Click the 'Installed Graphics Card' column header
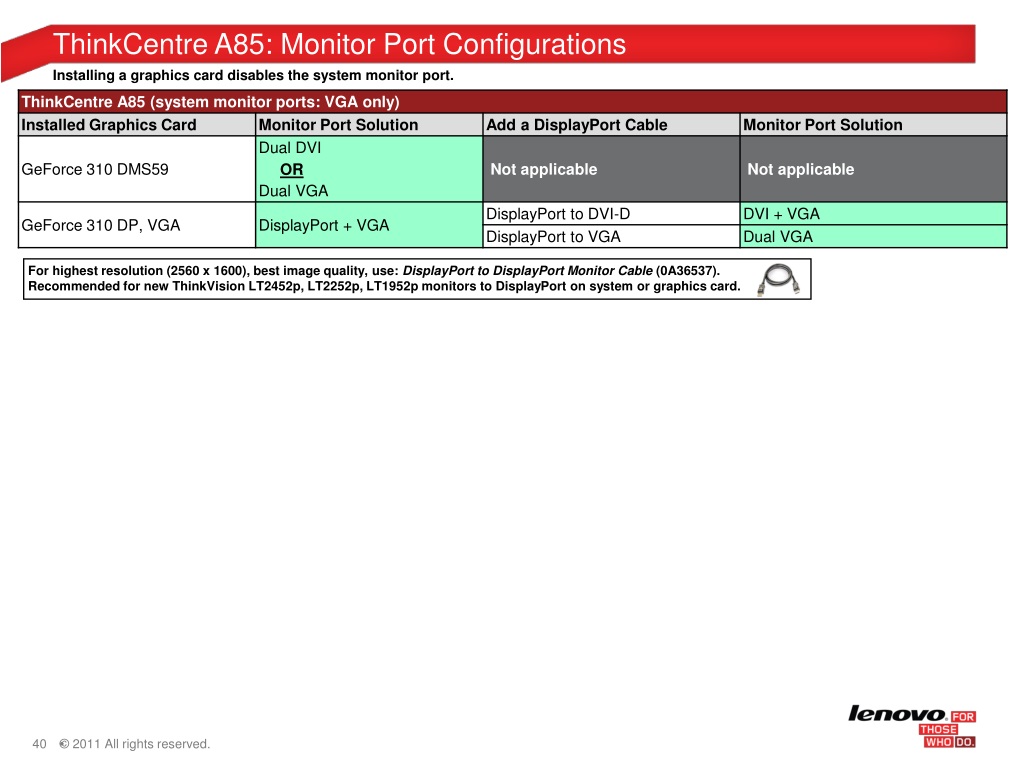This screenshot has width=1024, height=768. (137, 125)
